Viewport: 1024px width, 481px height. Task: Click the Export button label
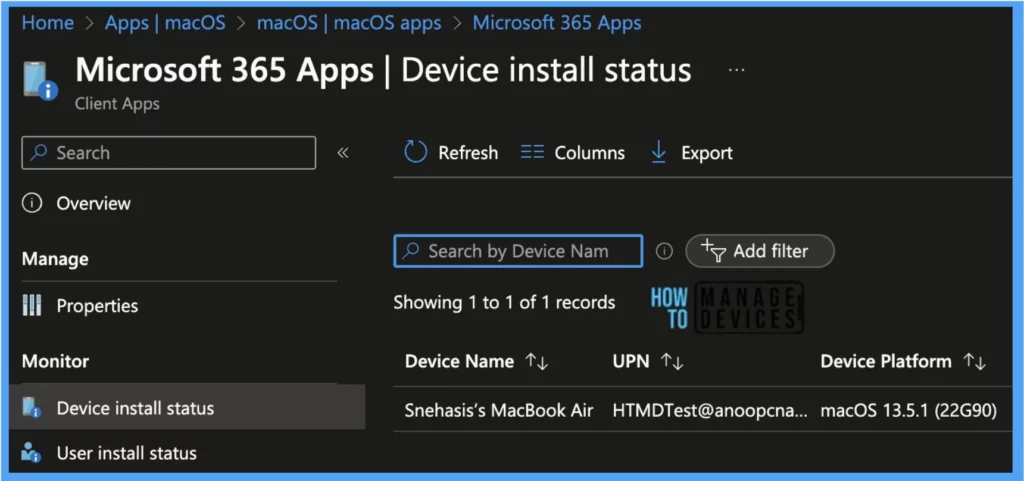click(x=707, y=153)
